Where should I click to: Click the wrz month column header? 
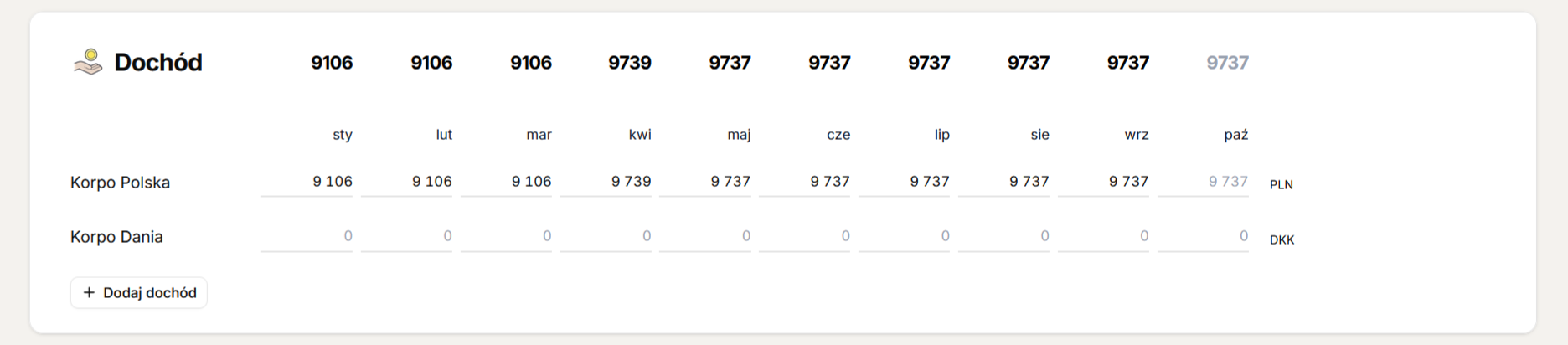click(1136, 135)
